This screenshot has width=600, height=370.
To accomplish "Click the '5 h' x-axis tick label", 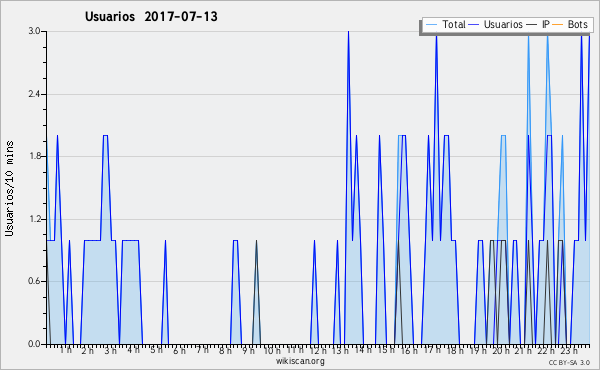I will point(156,350).
